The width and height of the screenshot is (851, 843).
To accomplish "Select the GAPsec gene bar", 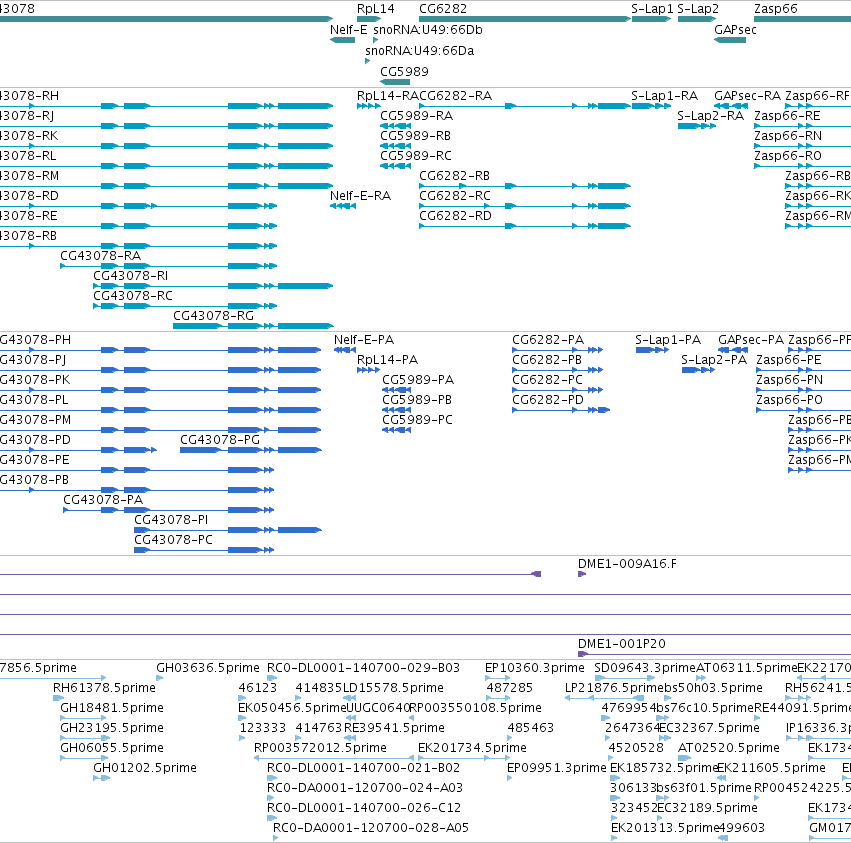I will 729,40.
